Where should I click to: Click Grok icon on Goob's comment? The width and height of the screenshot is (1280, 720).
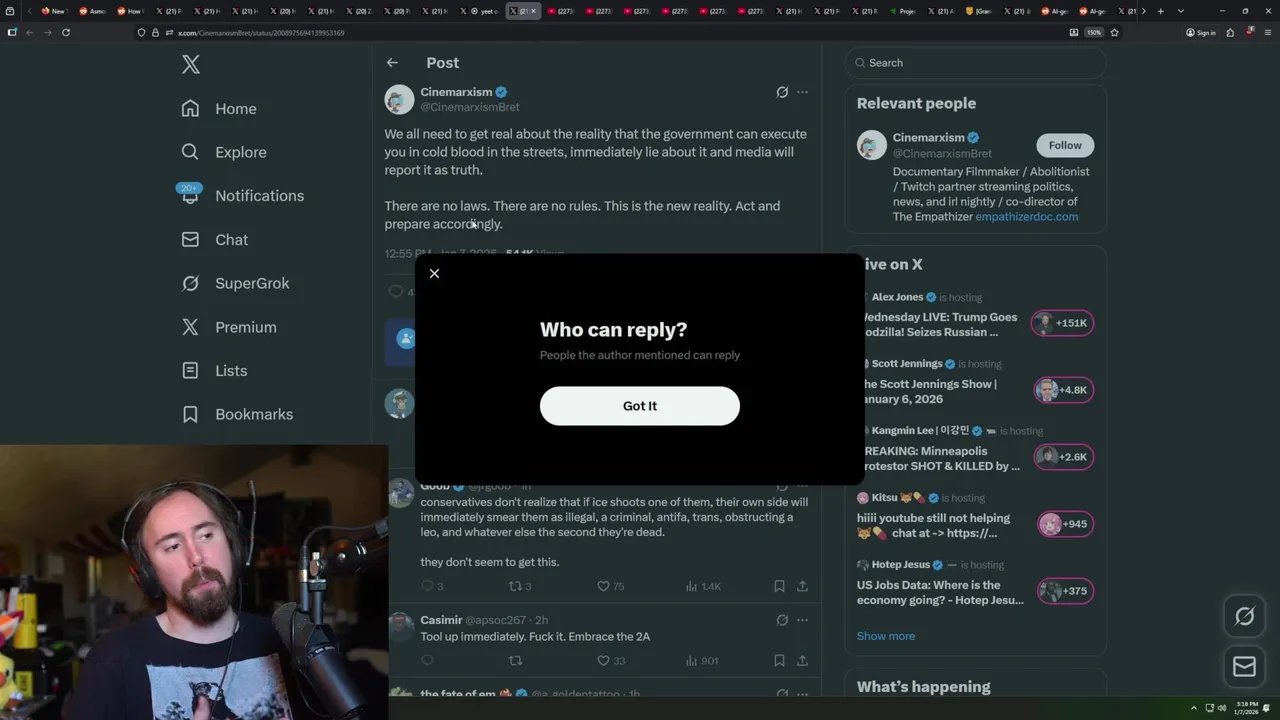[782, 486]
